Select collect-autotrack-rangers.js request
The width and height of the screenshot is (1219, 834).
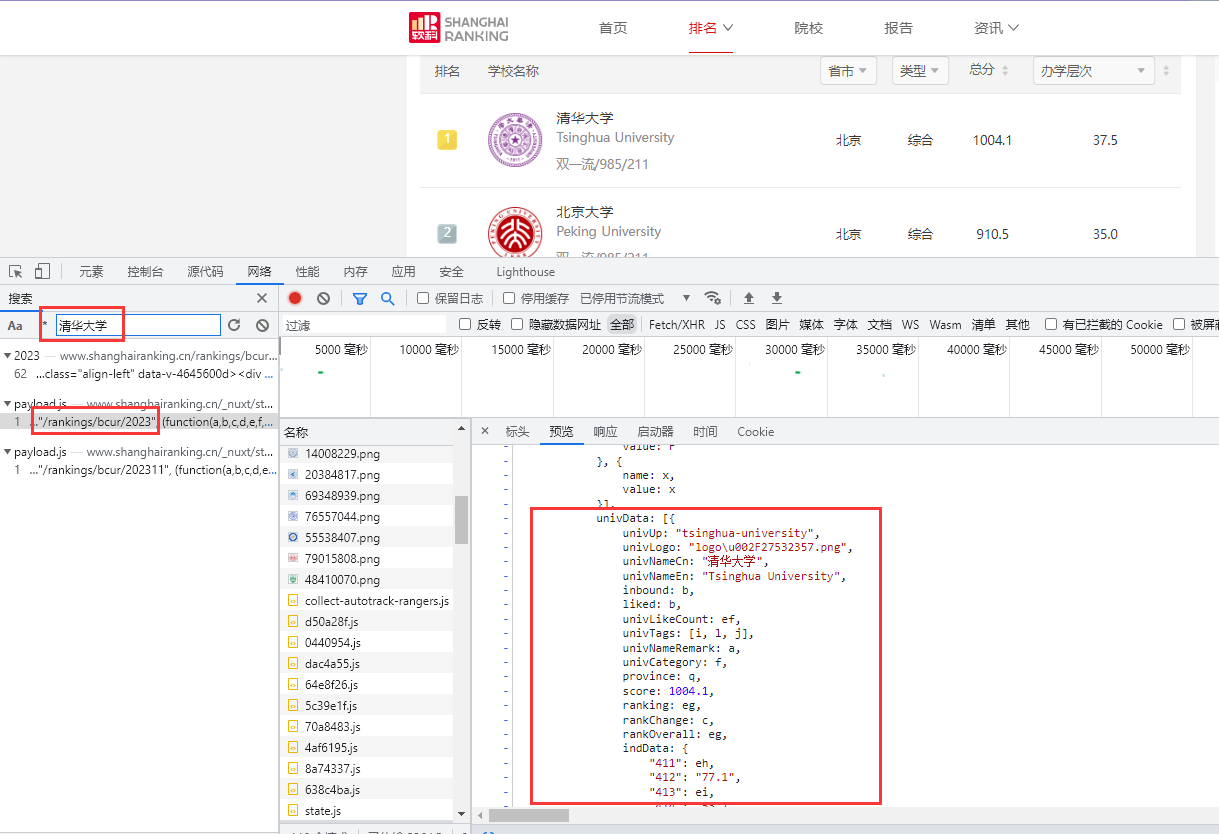click(x=377, y=601)
